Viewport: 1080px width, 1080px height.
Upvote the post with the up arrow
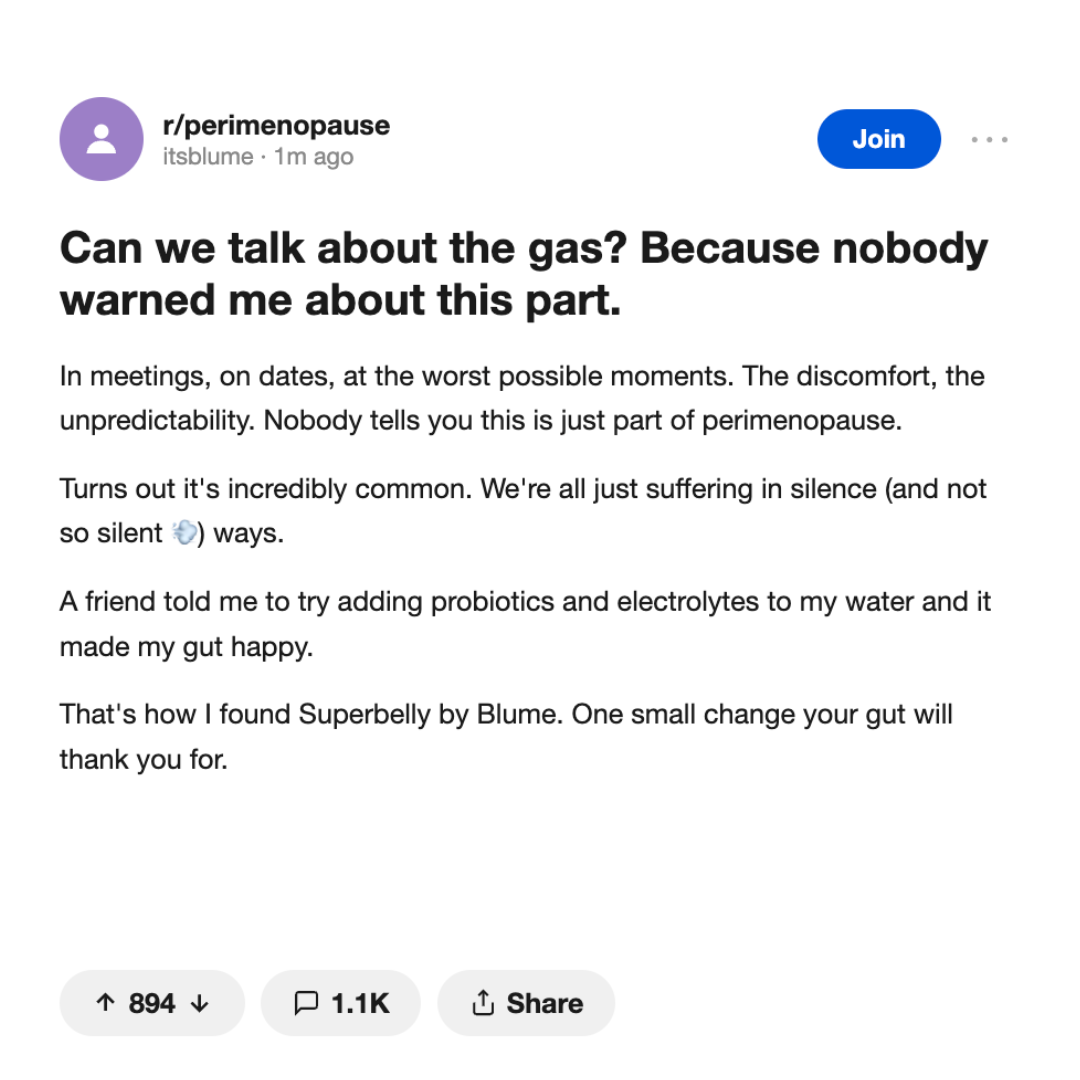point(105,1003)
